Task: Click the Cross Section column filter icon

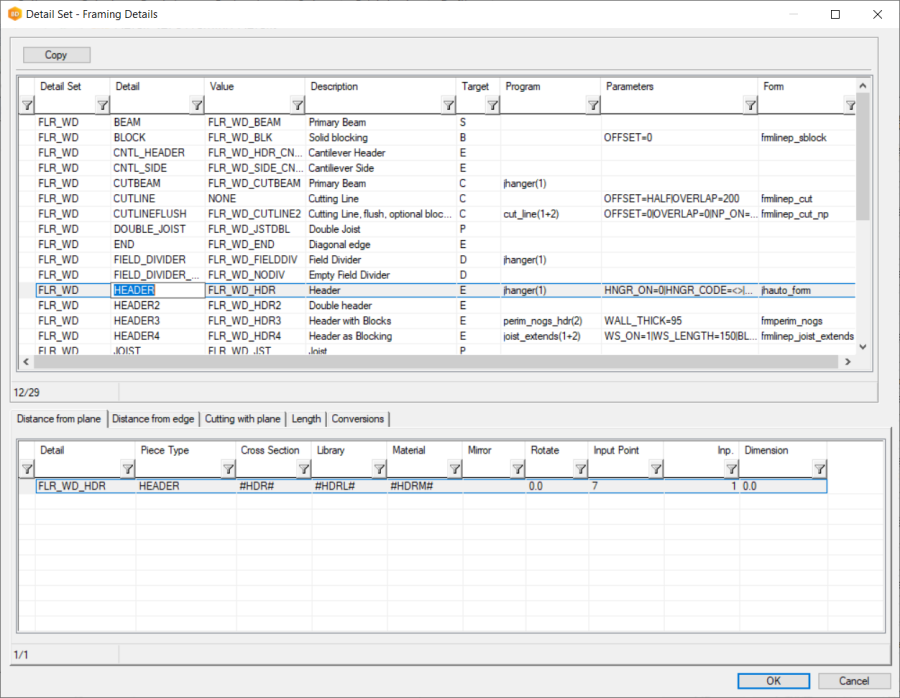Action: click(x=302, y=469)
